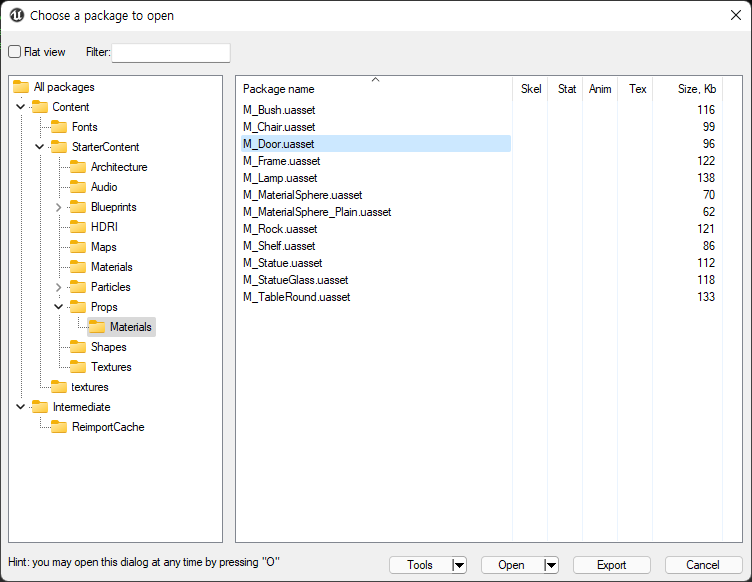Collapse the Content tree node
Screen dimensions: 752x582
pyautogui.click(x=21, y=107)
